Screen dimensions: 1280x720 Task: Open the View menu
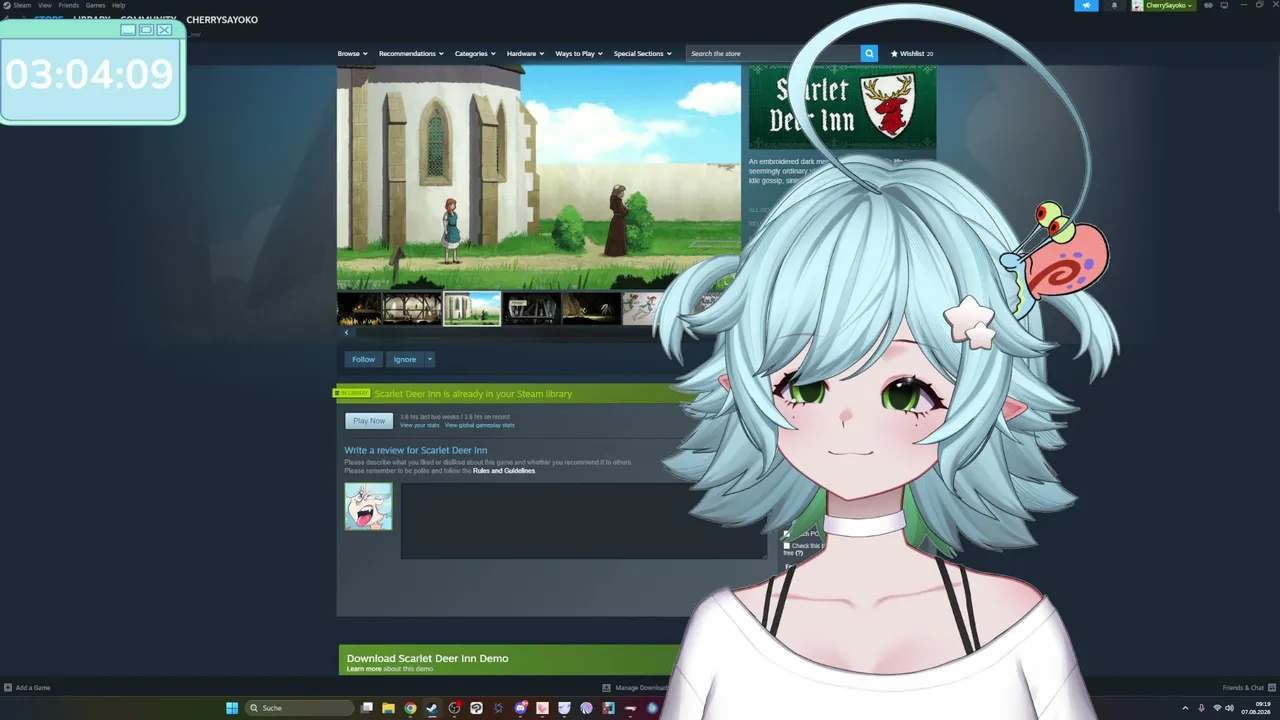[45, 5]
